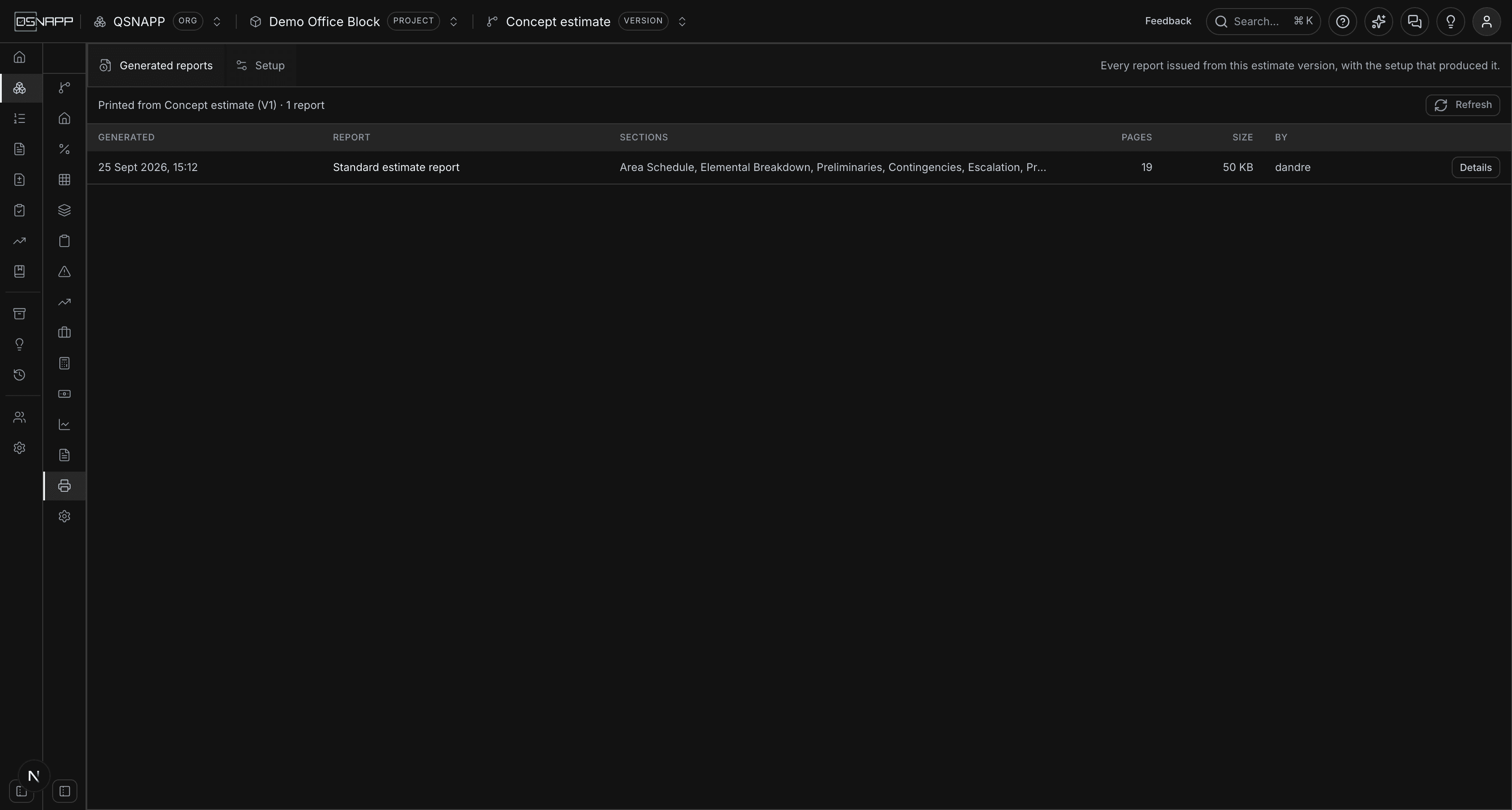Open the warning triangle risk icon

point(64,271)
